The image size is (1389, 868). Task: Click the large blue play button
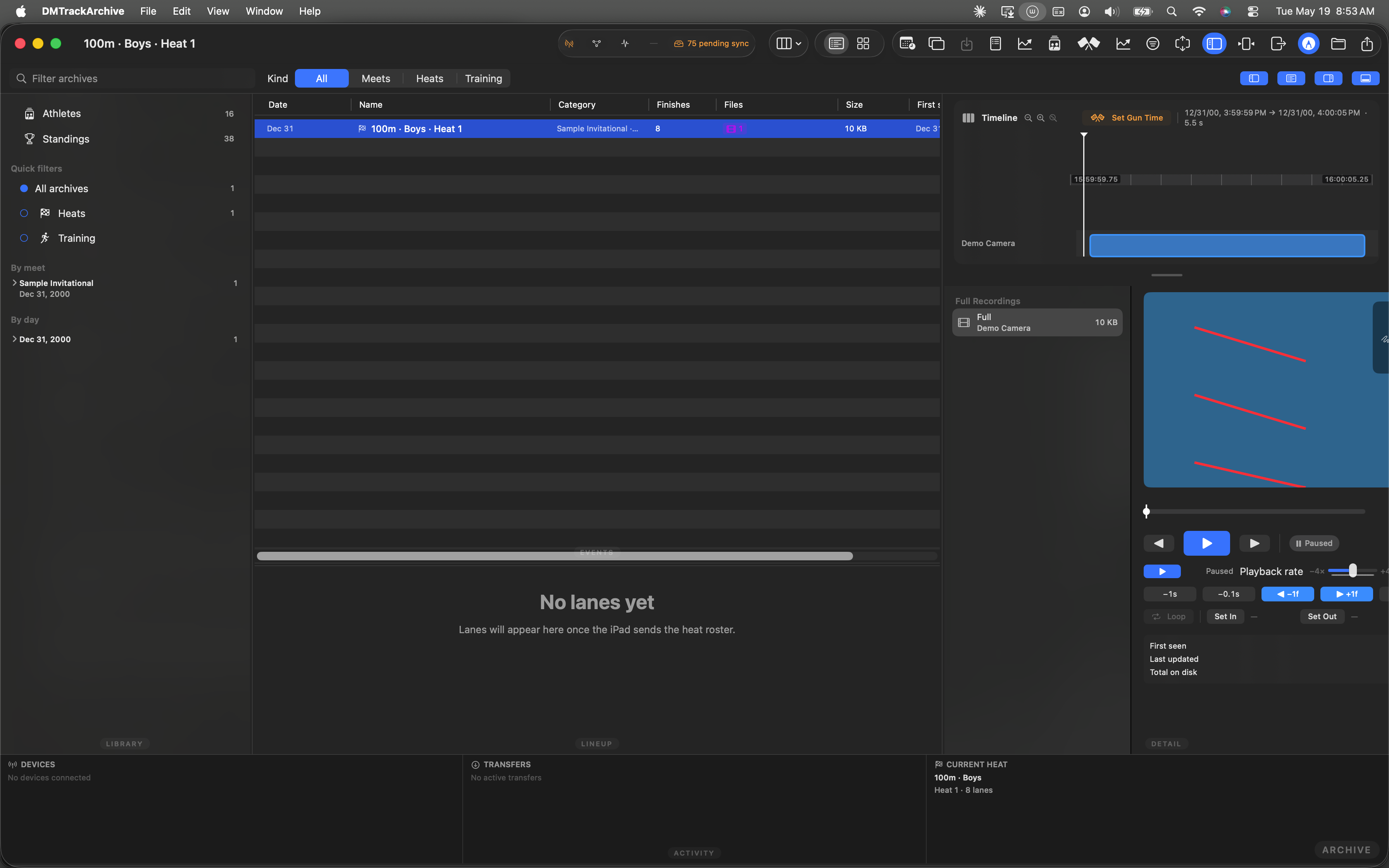click(1206, 543)
